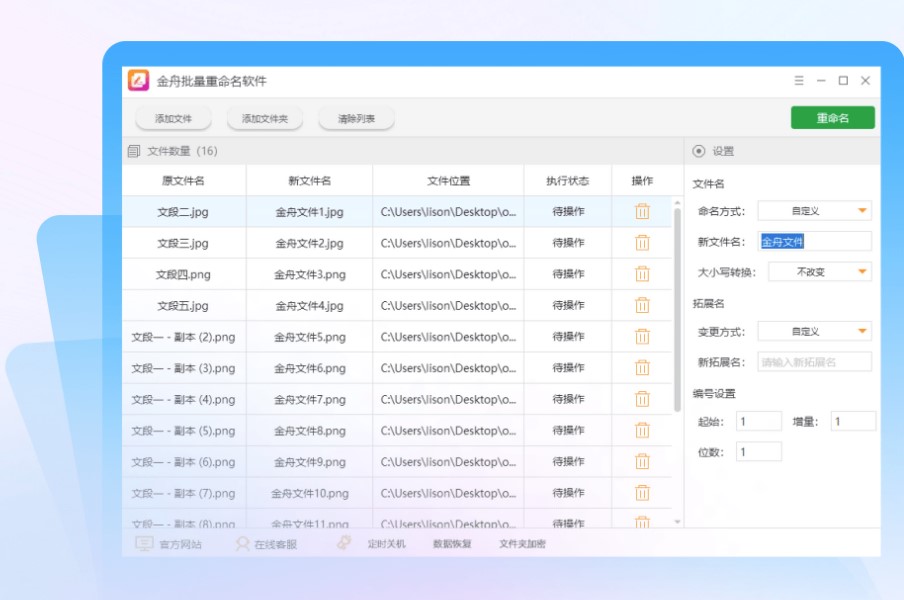904x600 pixels.
Task: Click trash icon for 副本 (3).png row
Action: coord(642,368)
